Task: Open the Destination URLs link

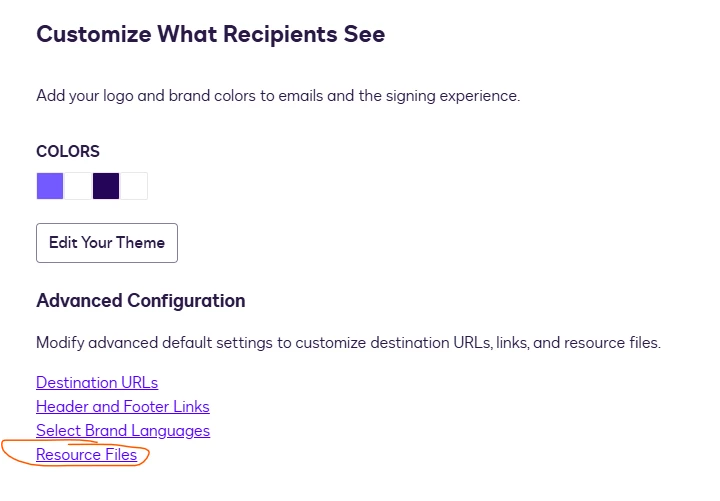Action: (x=97, y=383)
